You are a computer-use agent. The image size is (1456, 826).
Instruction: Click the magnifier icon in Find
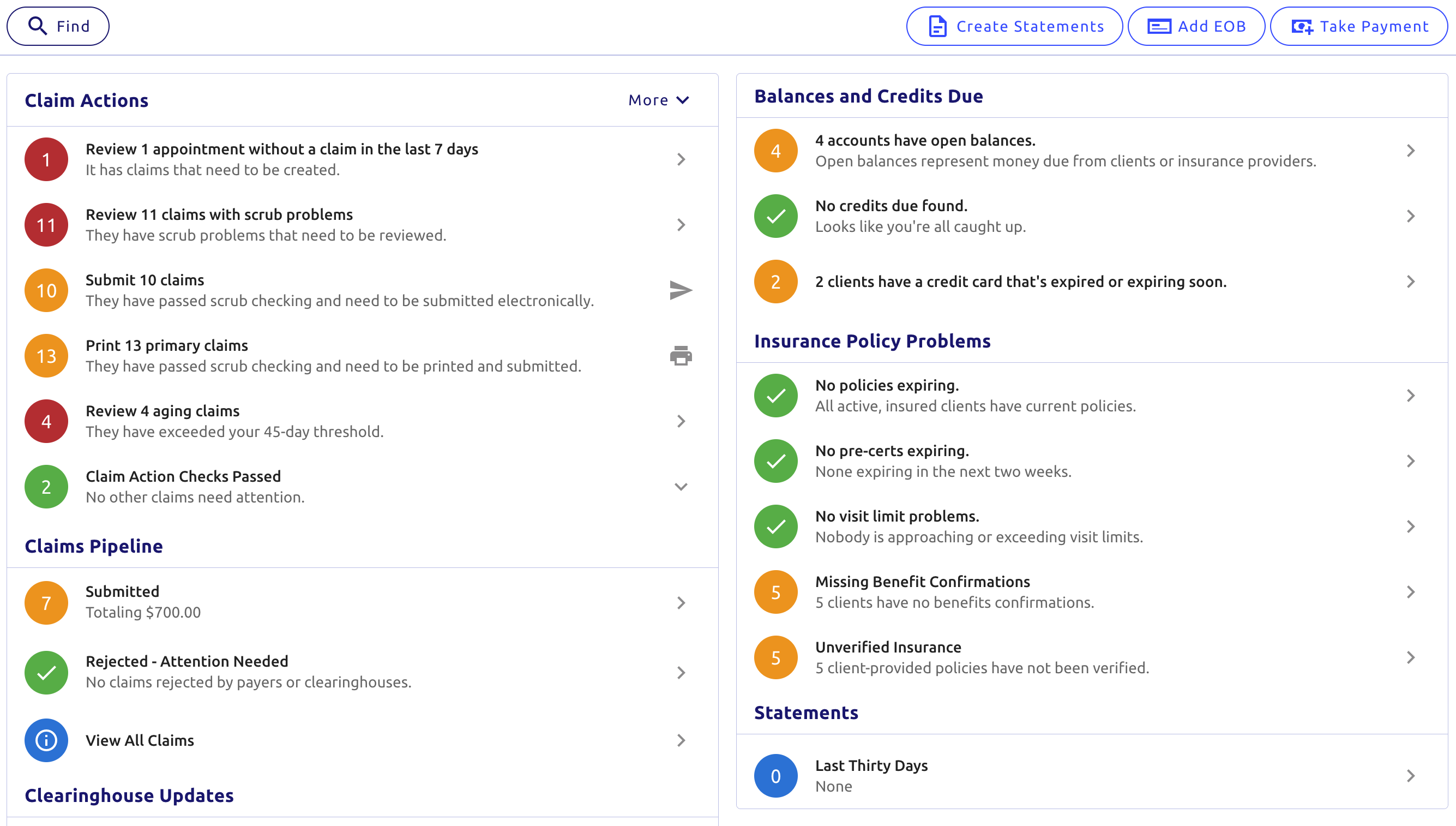(x=38, y=26)
